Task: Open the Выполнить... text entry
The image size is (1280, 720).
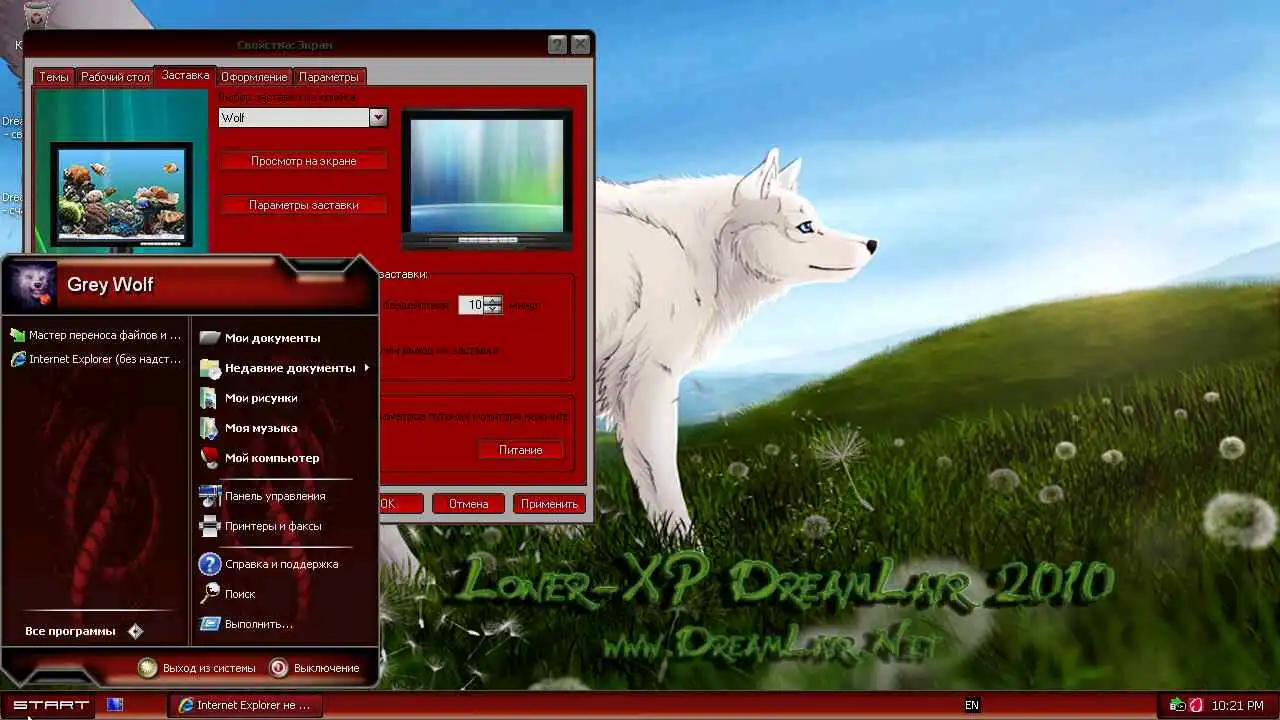Action: (259, 624)
